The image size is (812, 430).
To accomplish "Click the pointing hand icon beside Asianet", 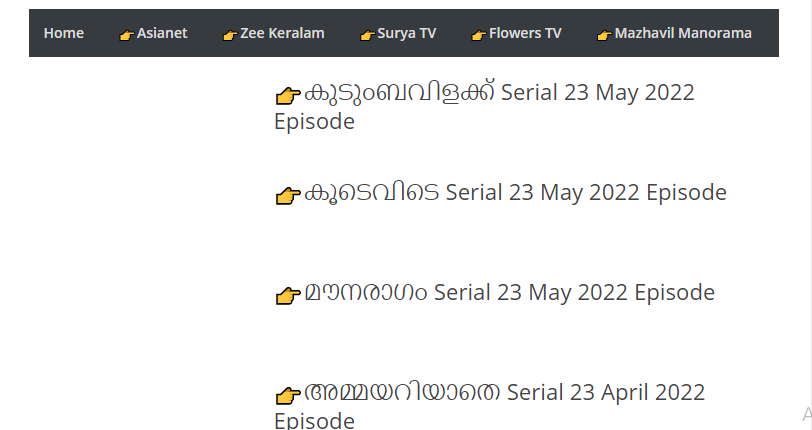I will point(126,35).
